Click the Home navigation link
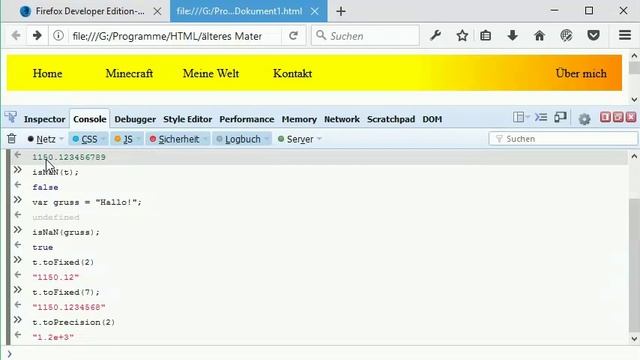Screen dimensions: 640x360 click(x=47, y=73)
